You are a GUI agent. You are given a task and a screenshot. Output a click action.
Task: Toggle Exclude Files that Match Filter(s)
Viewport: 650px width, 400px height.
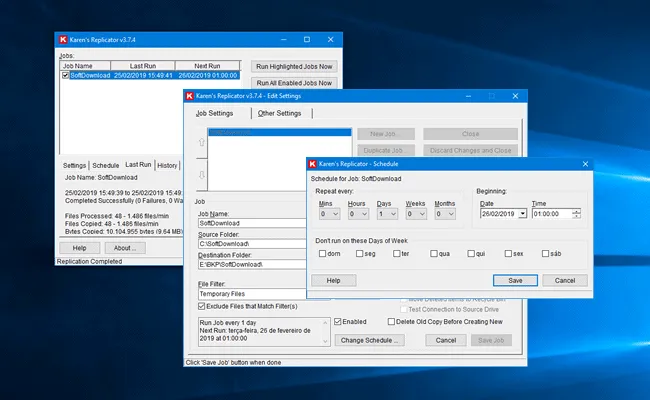tap(201, 306)
